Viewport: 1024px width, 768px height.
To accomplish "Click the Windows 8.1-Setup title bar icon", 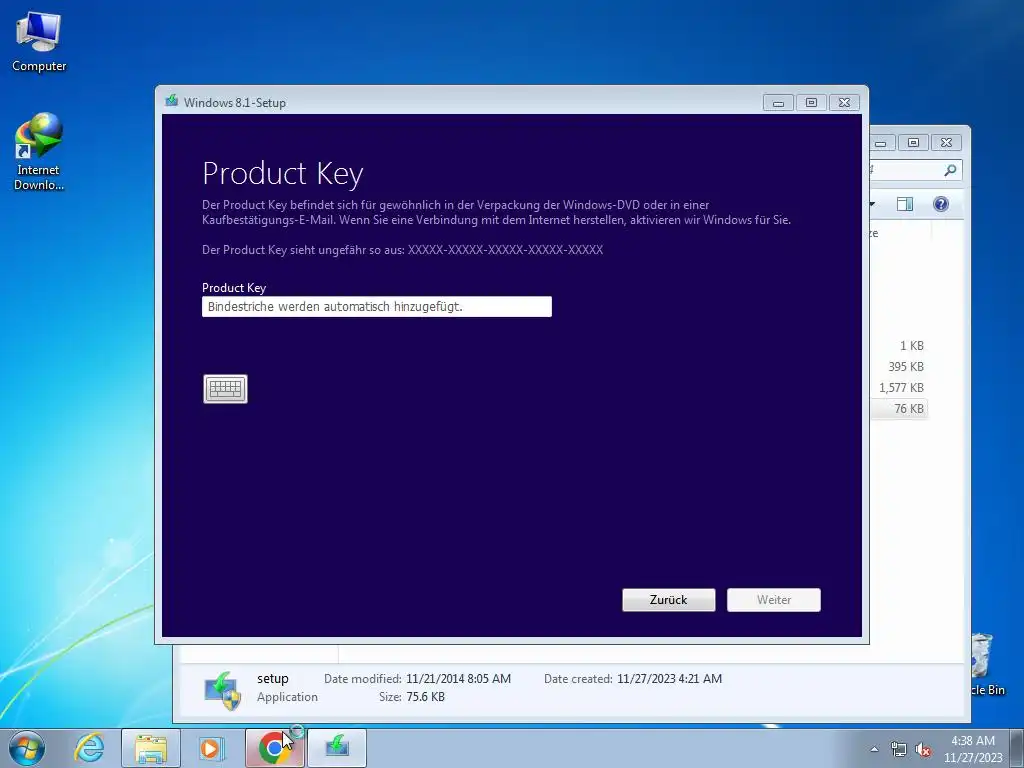I will click(x=172, y=101).
